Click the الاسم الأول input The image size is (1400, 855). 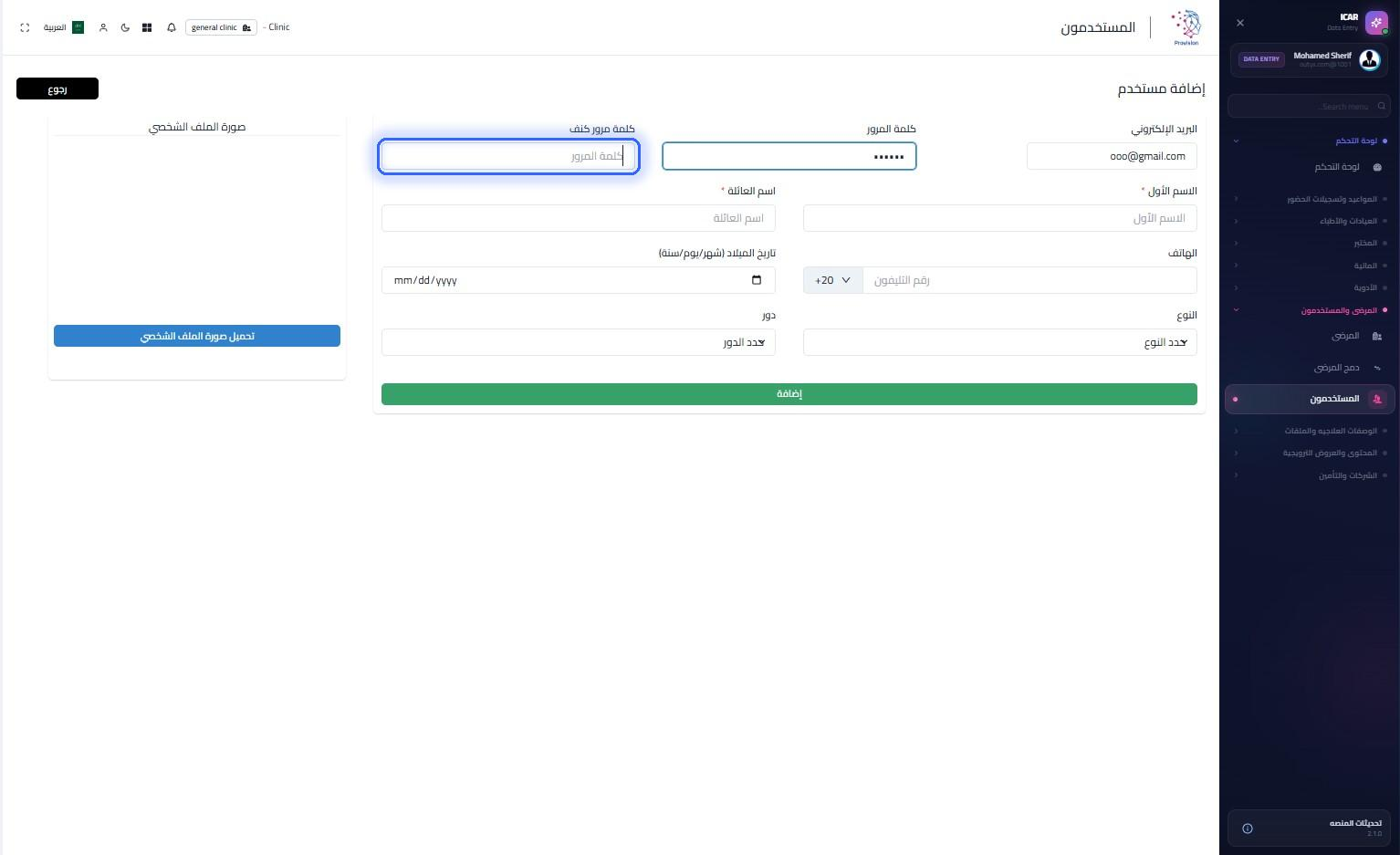click(x=1000, y=218)
